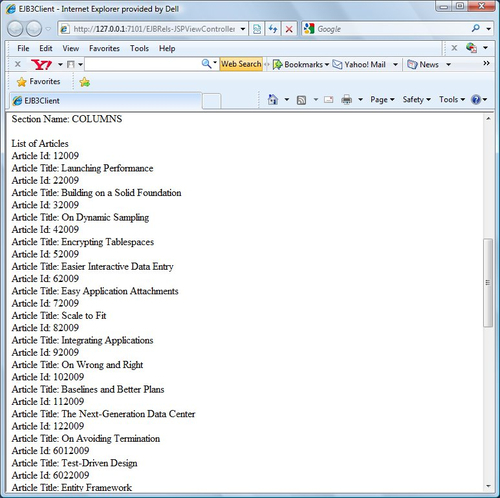The image size is (500, 498).
Task: Click the Web Search button
Action: coord(241,64)
